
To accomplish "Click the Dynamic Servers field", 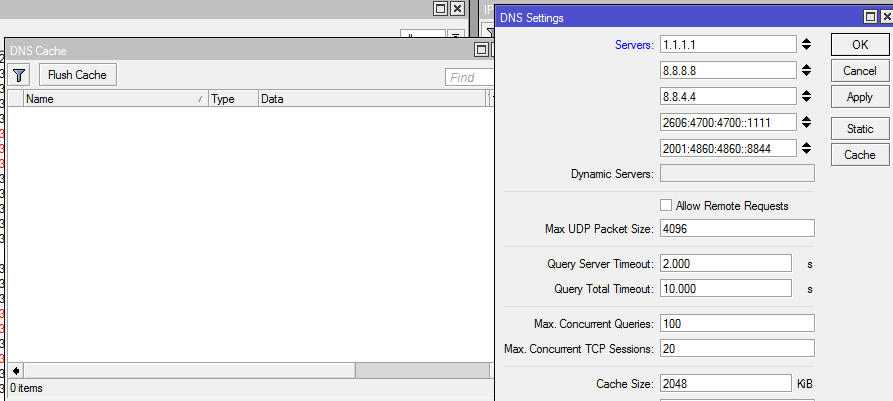I will pos(737,174).
